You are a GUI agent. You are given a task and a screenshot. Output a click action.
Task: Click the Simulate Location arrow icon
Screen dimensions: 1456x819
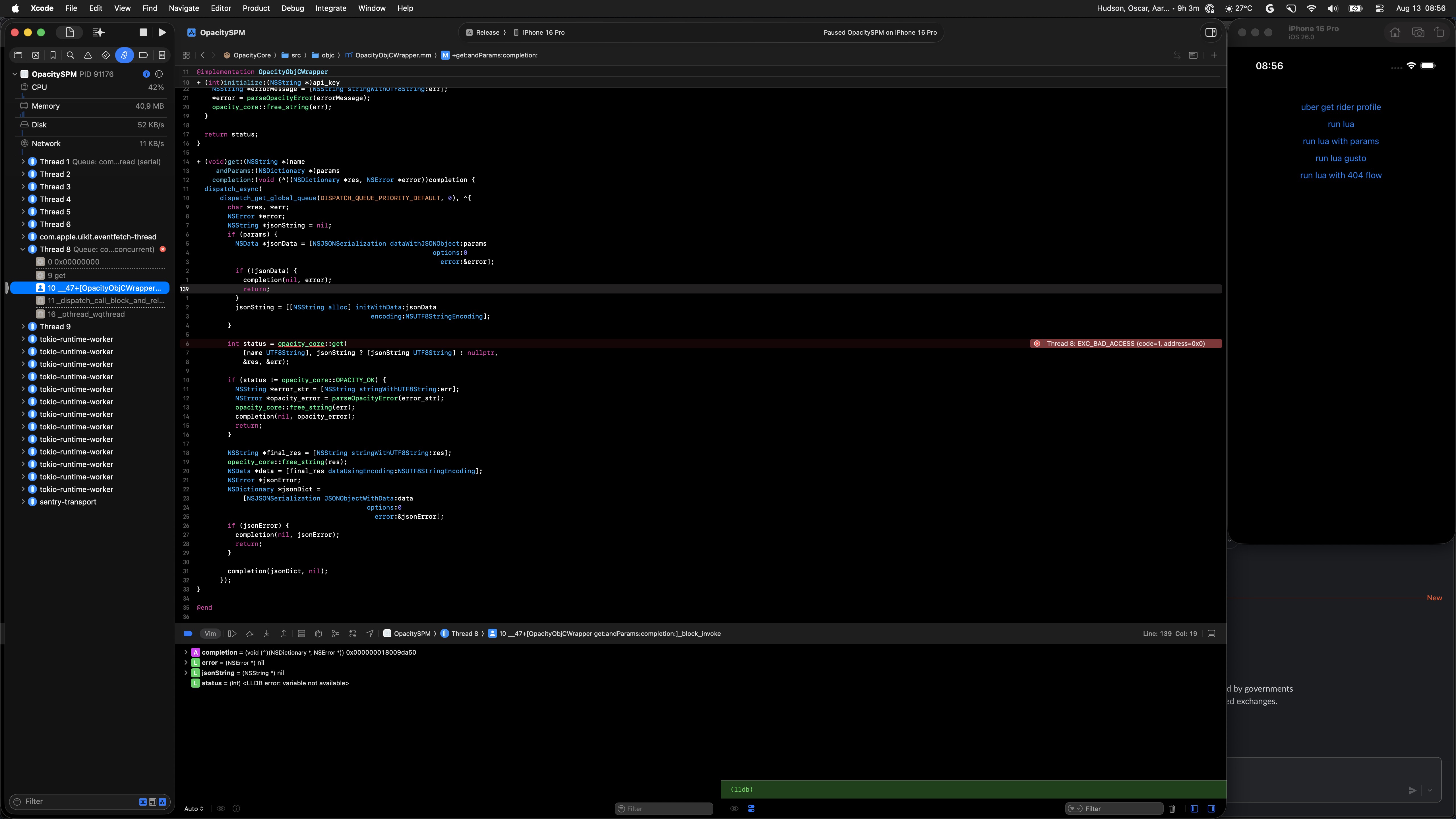tap(370, 634)
